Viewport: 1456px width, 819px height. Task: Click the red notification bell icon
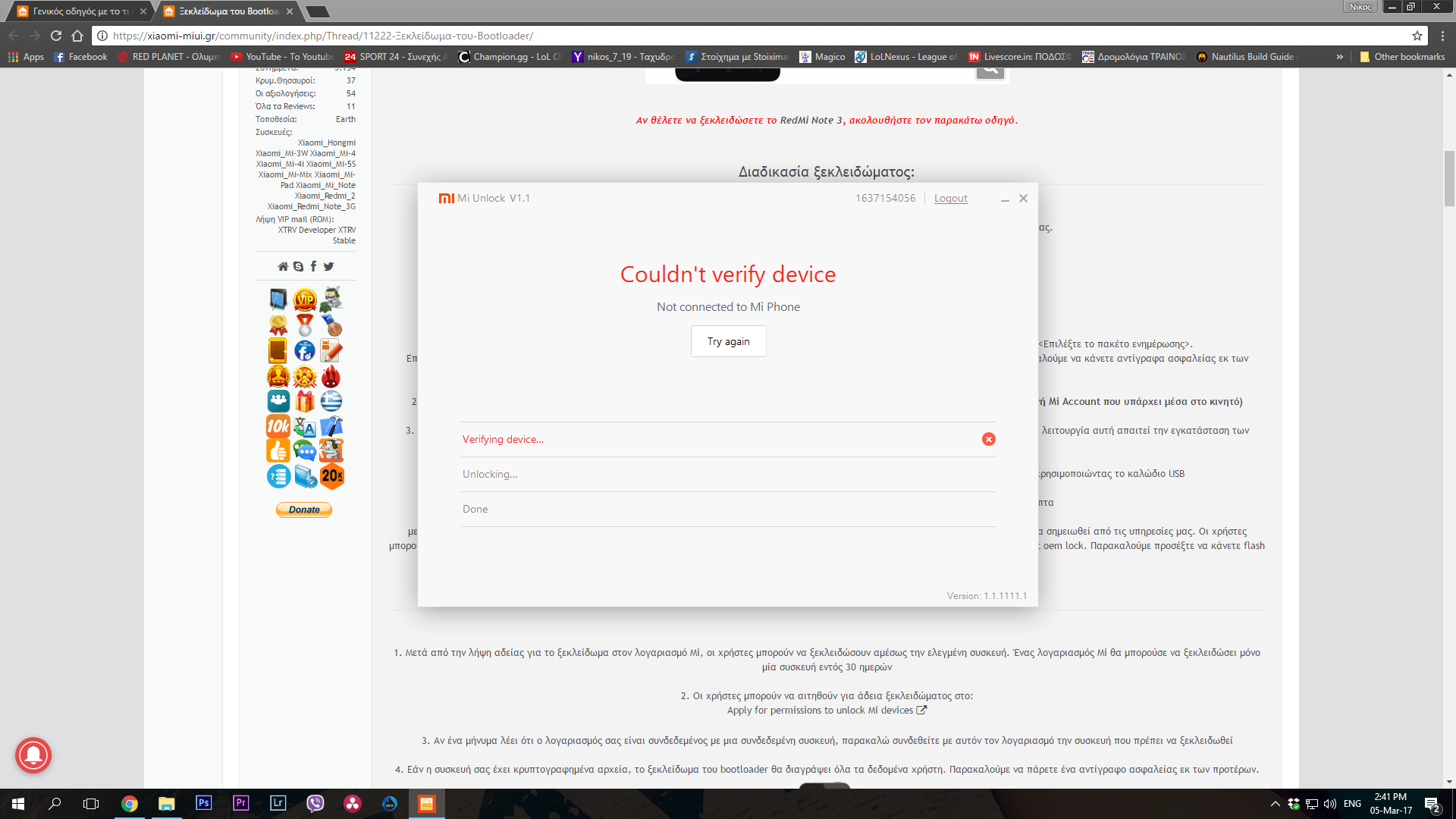coord(33,755)
